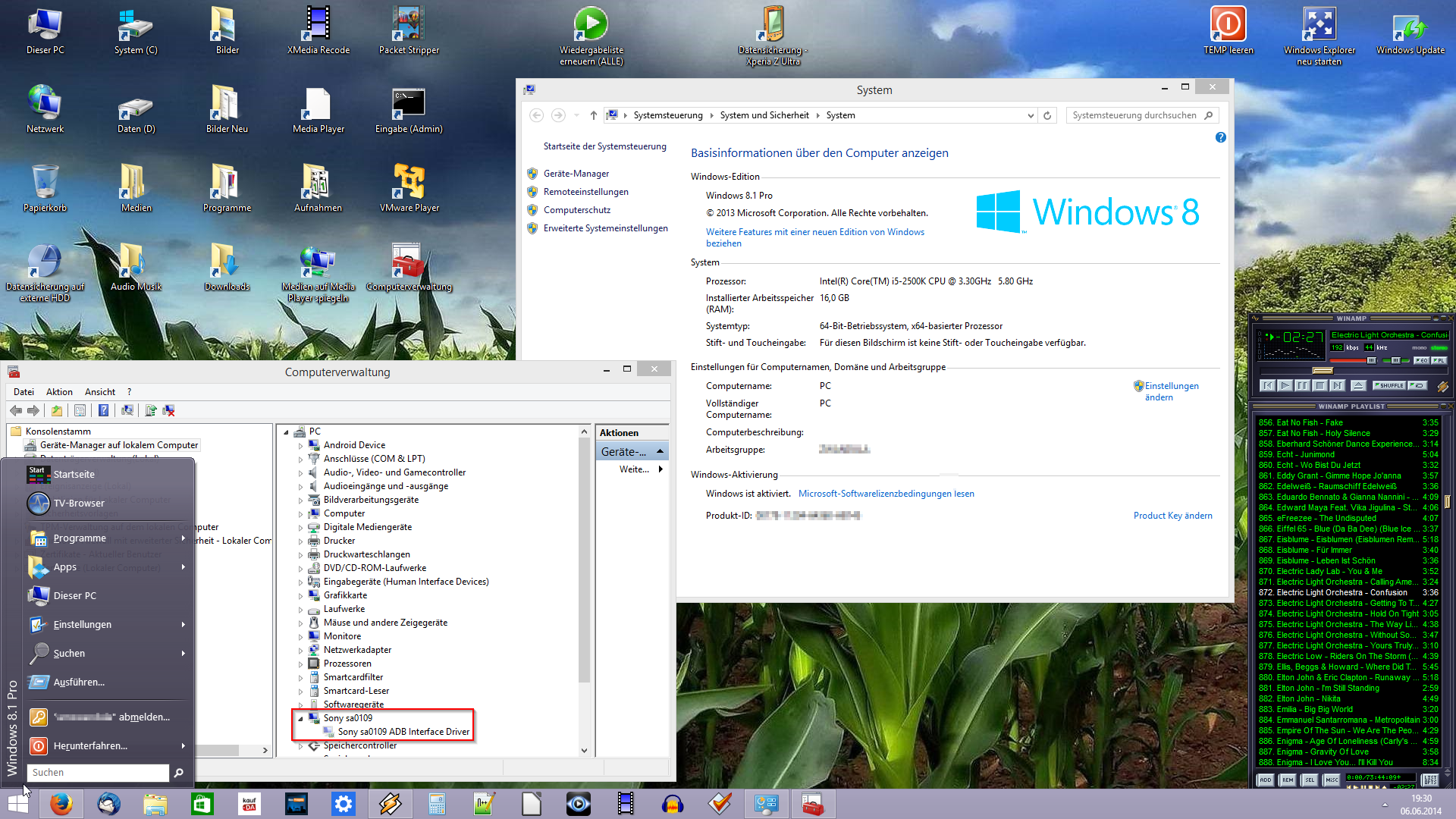Click Winamp lightning bolt logo icon
The height and width of the screenshot is (819, 1456).
(x=1442, y=387)
